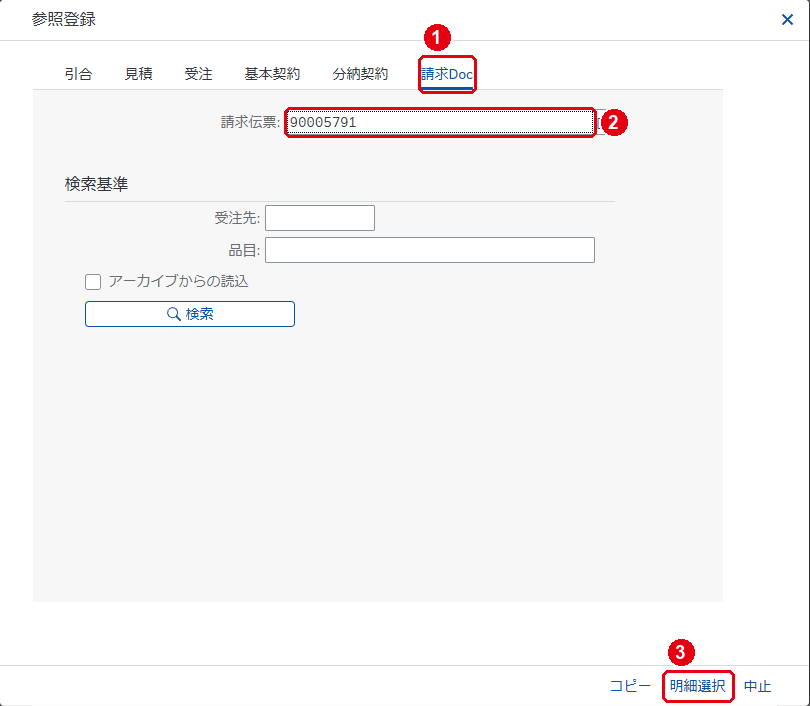Viewport: 810px width, 706px height.
Task: Click the 検索 search button
Action: [190, 314]
